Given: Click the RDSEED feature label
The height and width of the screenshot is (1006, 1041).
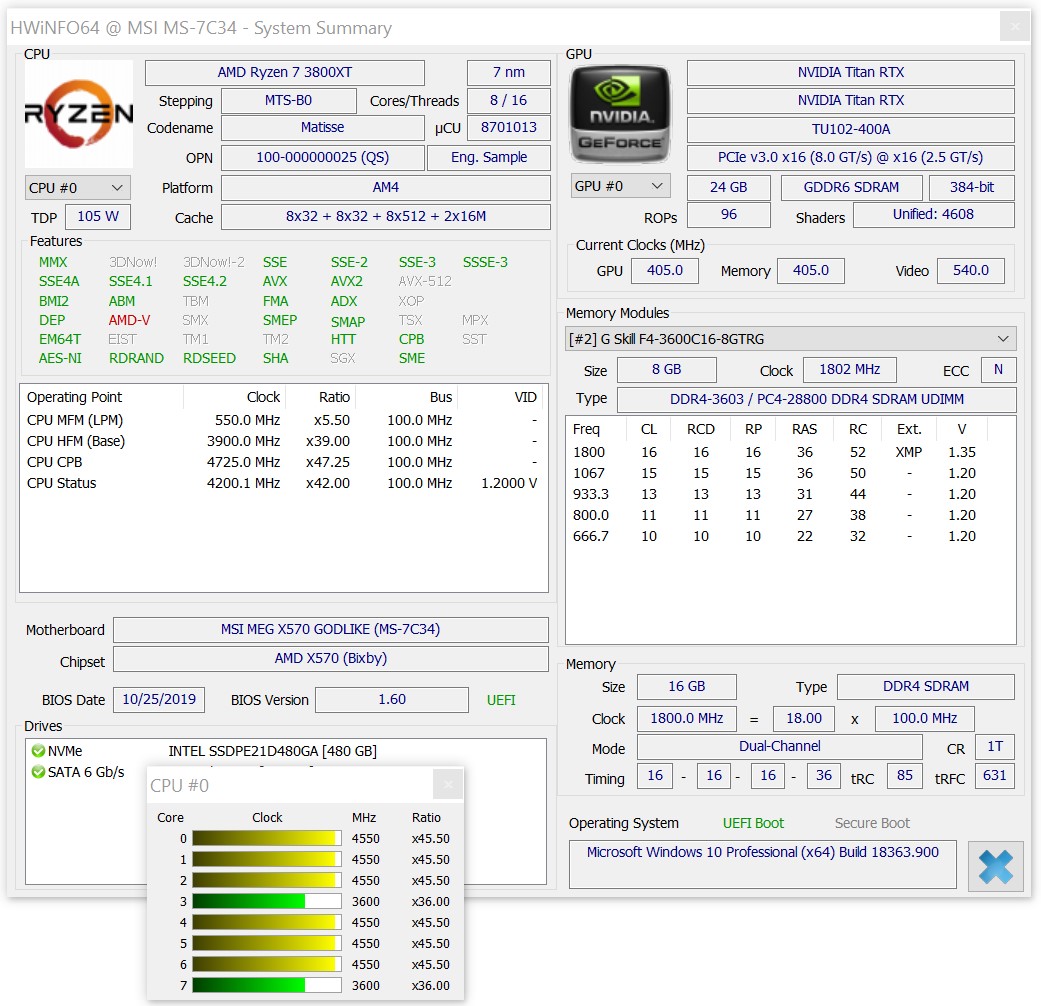Looking at the screenshot, I should point(209,359).
